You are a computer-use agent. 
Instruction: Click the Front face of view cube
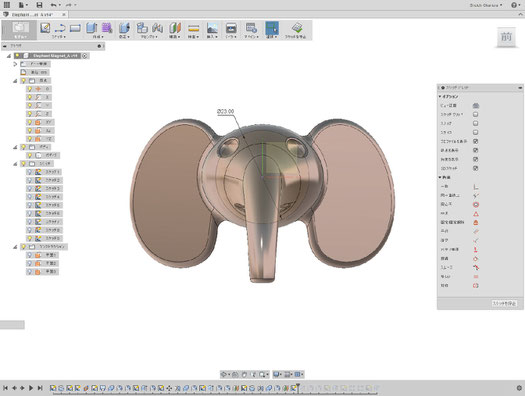point(506,36)
